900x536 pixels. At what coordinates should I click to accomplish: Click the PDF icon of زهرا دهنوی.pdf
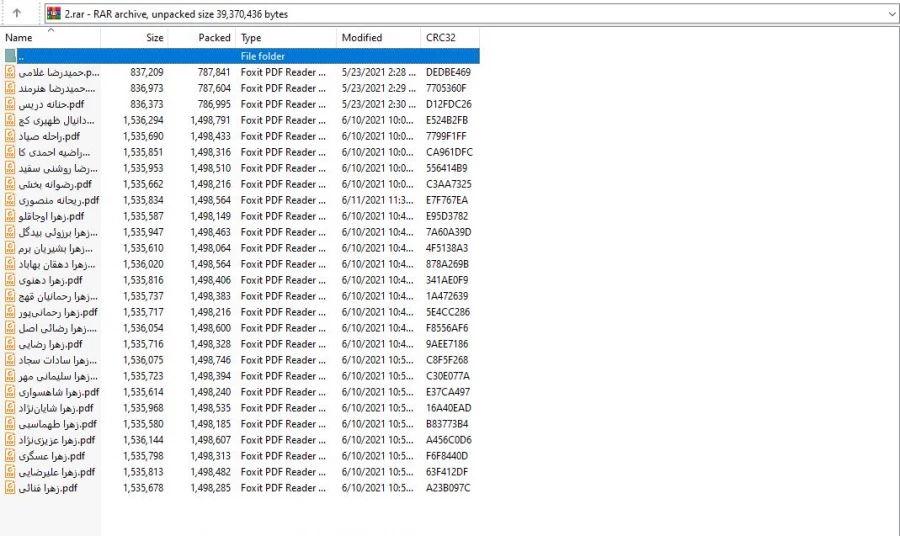pyautogui.click(x=10, y=280)
